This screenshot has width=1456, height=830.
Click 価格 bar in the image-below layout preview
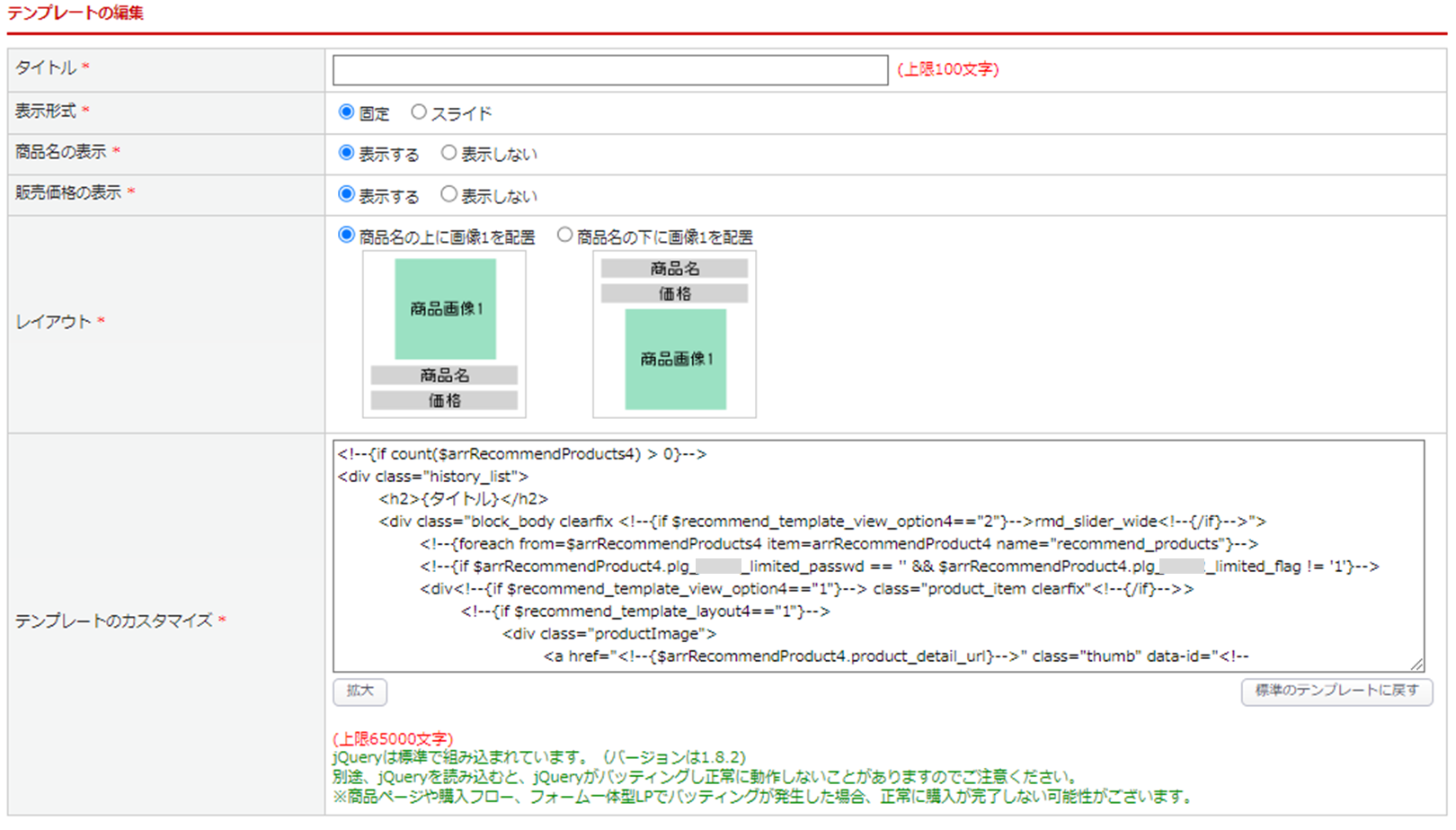674,293
